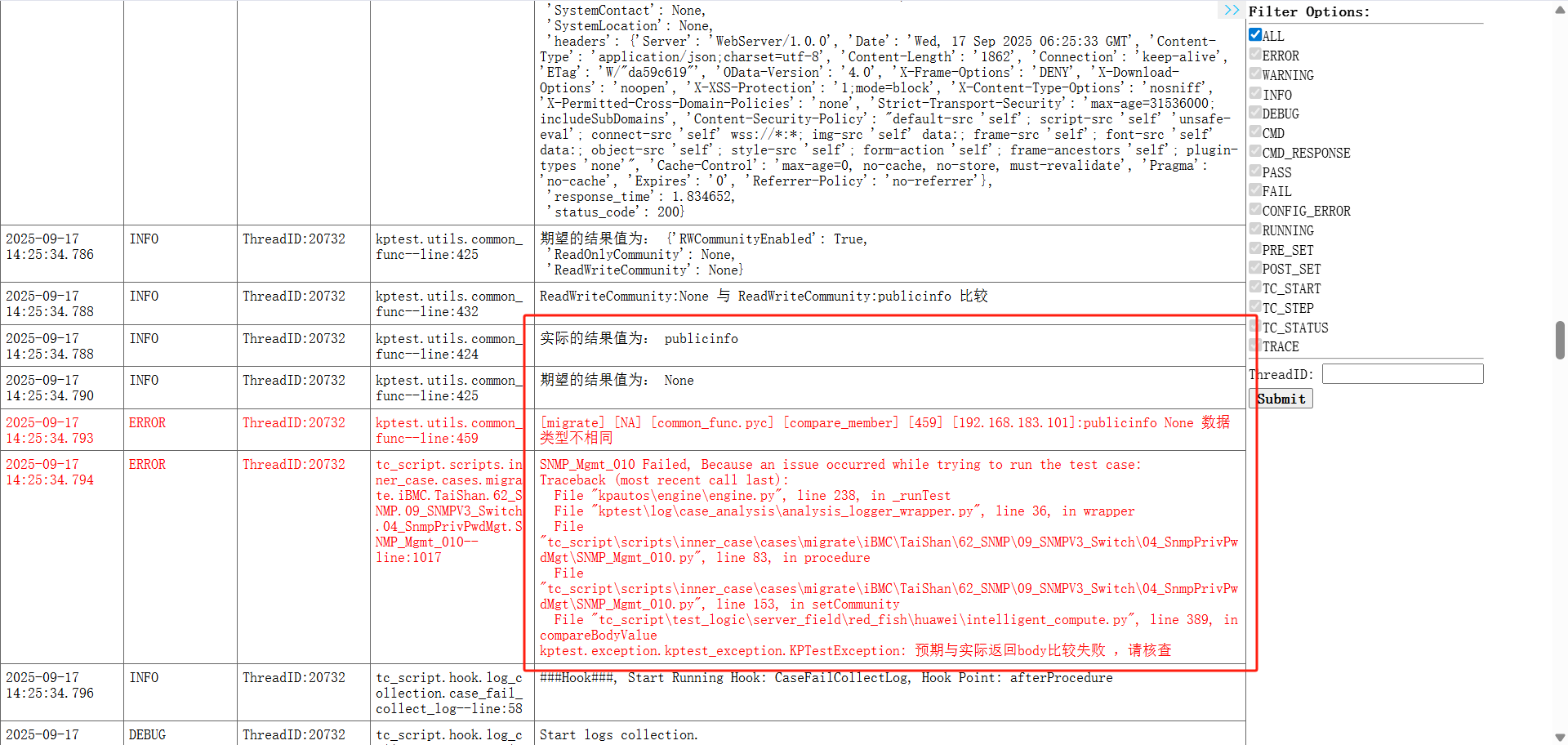The width and height of the screenshot is (1568, 745).
Task: Click the scrollbar down arrow
Action: pos(1560,737)
